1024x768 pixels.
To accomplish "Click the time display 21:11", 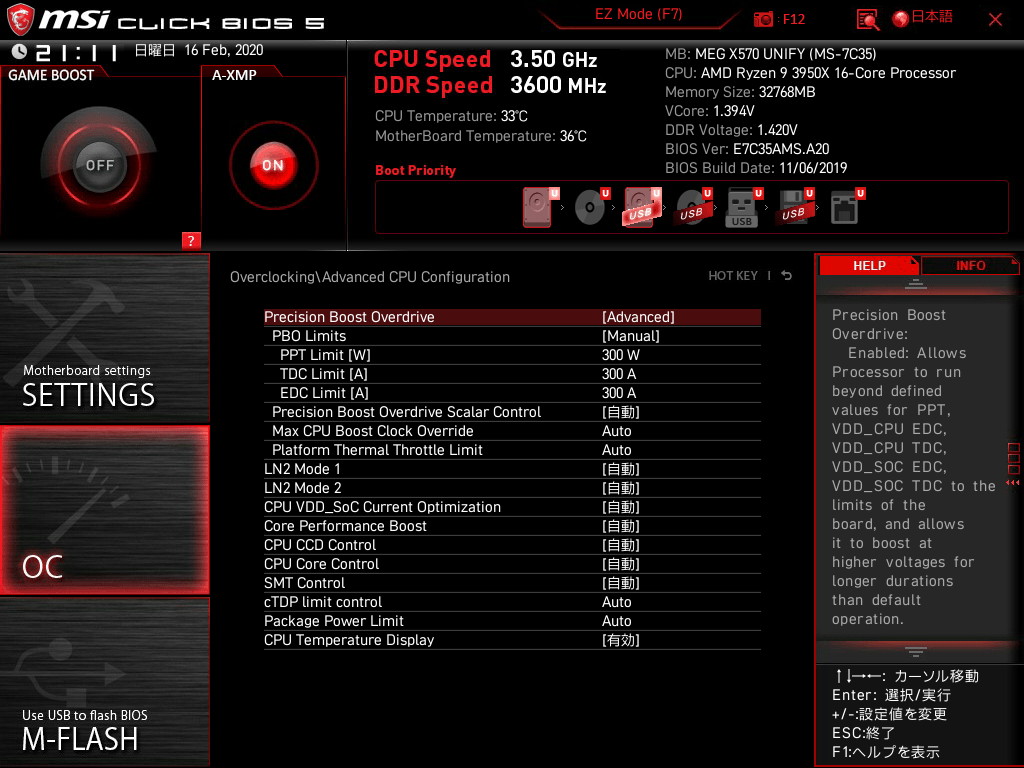I will [x=77, y=52].
